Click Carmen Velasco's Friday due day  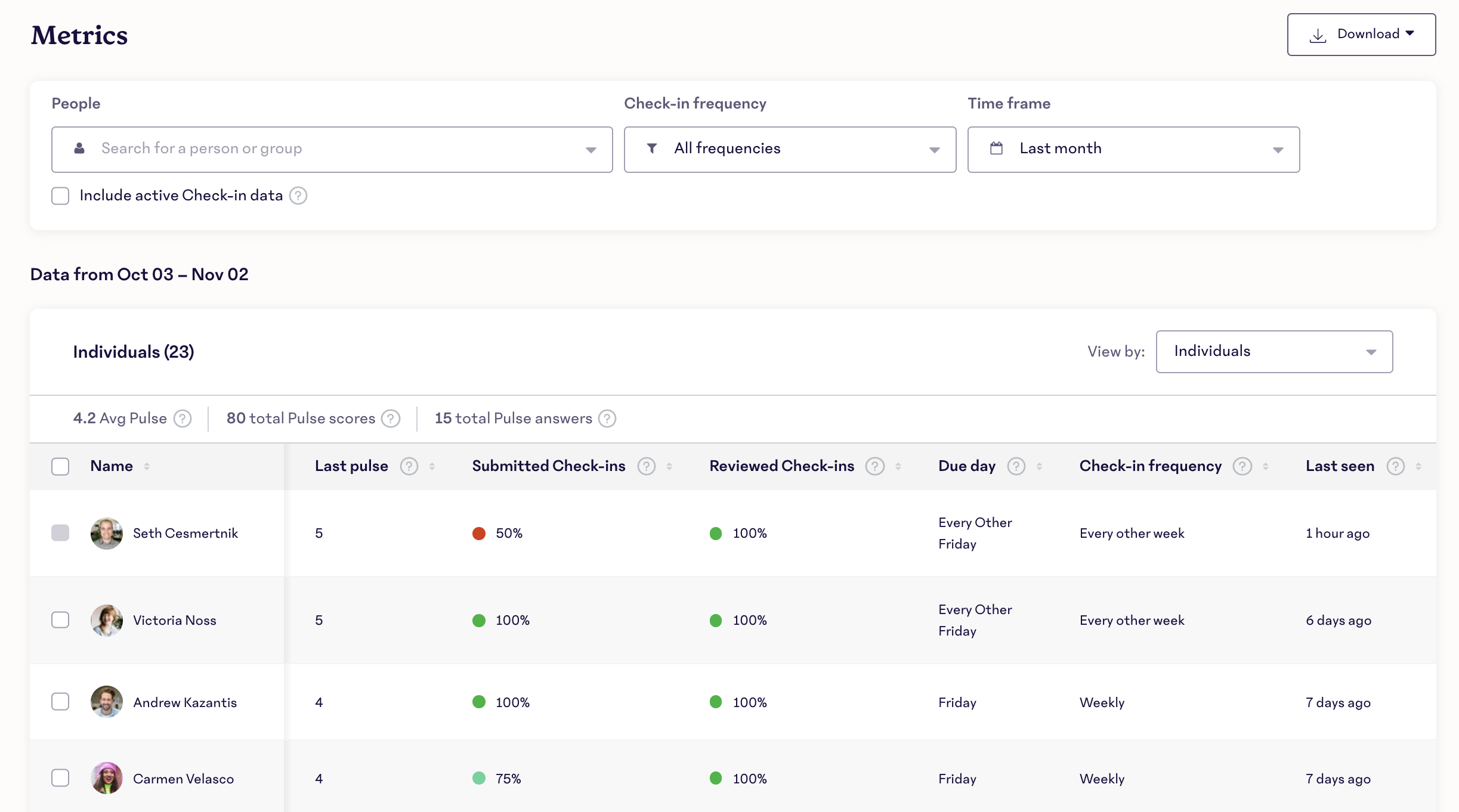(957, 779)
